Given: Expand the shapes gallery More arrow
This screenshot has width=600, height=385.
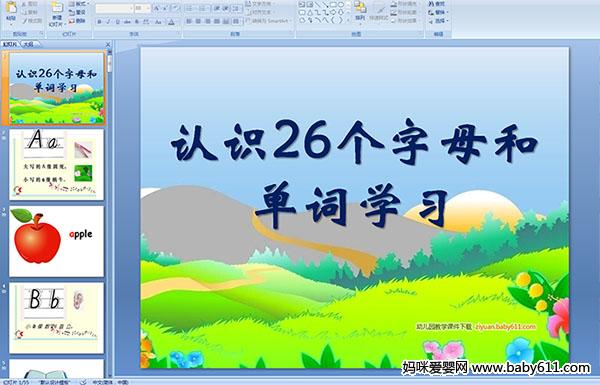Looking at the screenshot, I should click(x=348, y=20).
